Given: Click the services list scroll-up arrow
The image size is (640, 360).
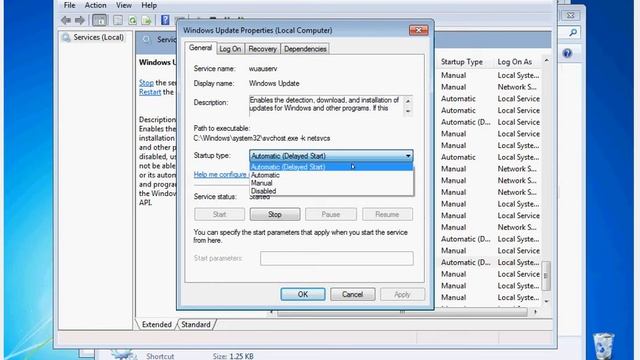Looking at the screenshot, I should pos(546,61).
